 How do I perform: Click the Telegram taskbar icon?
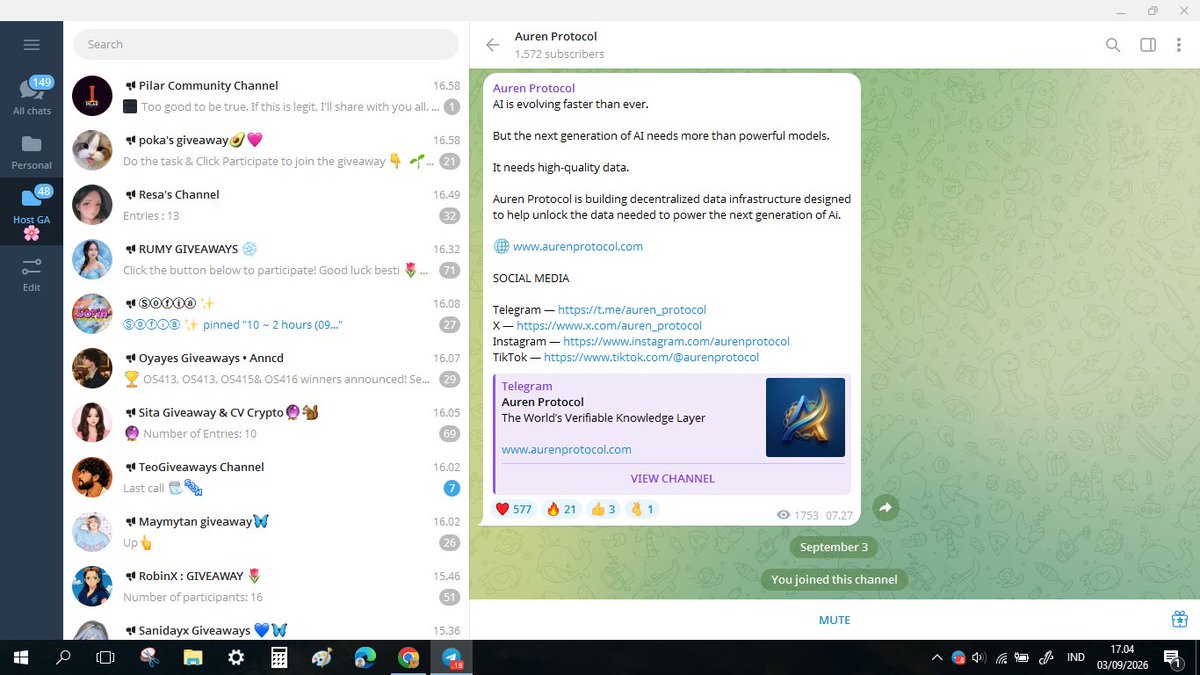tap(451, 658)
